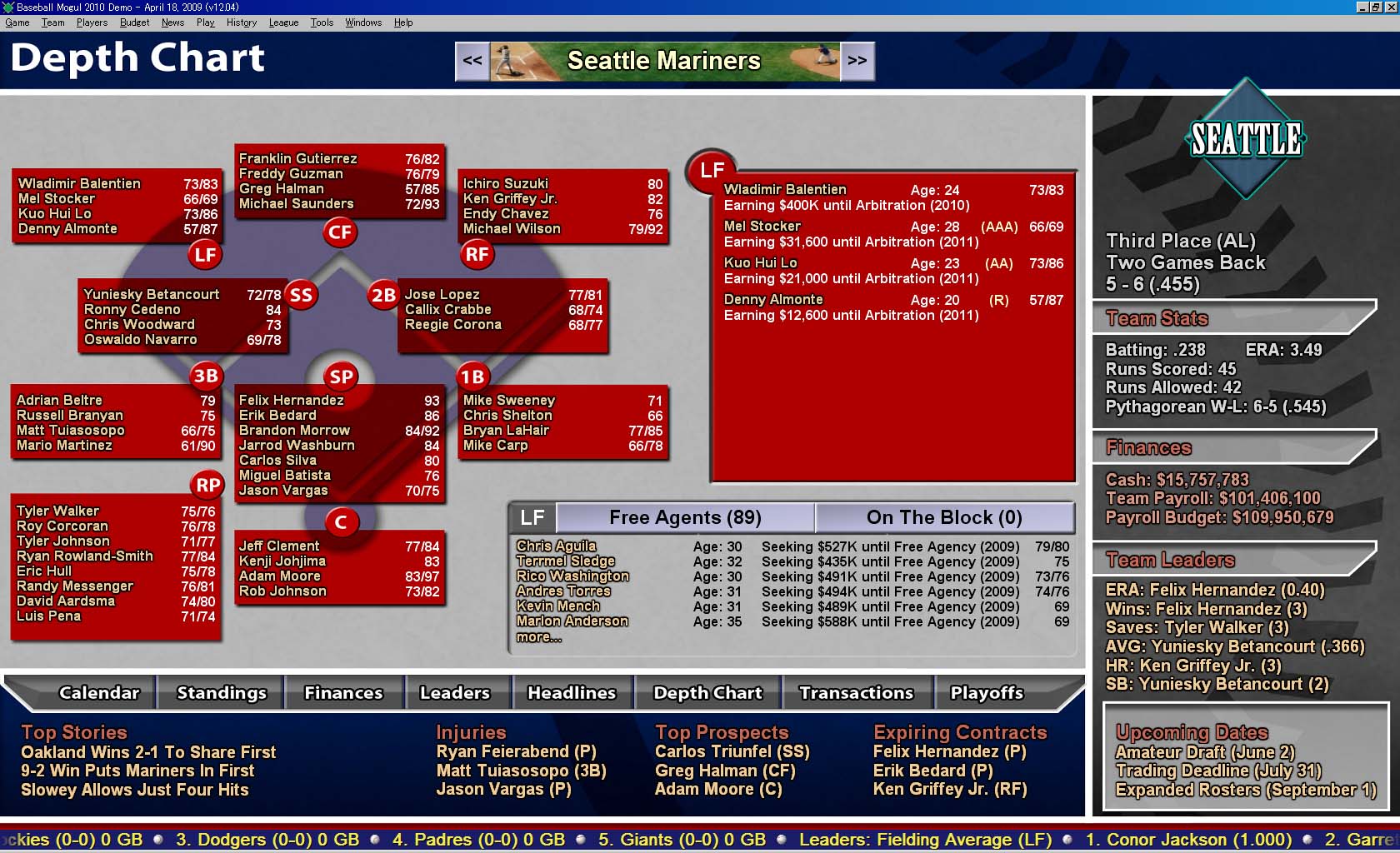Select Tyler Walker in the RP box

pyautogui.click(x=57, y=511)
